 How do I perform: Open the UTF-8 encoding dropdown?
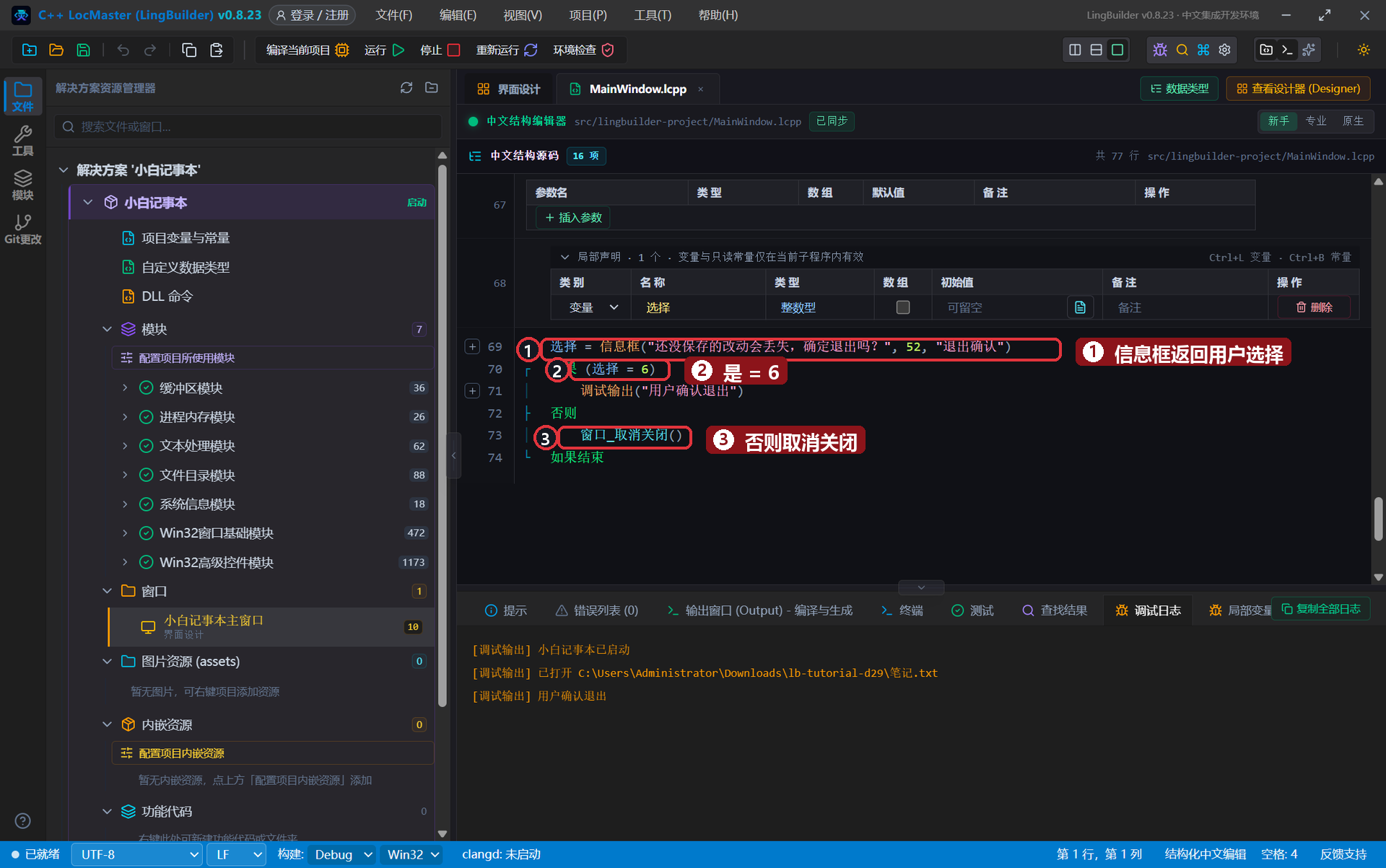click(138, 854)
